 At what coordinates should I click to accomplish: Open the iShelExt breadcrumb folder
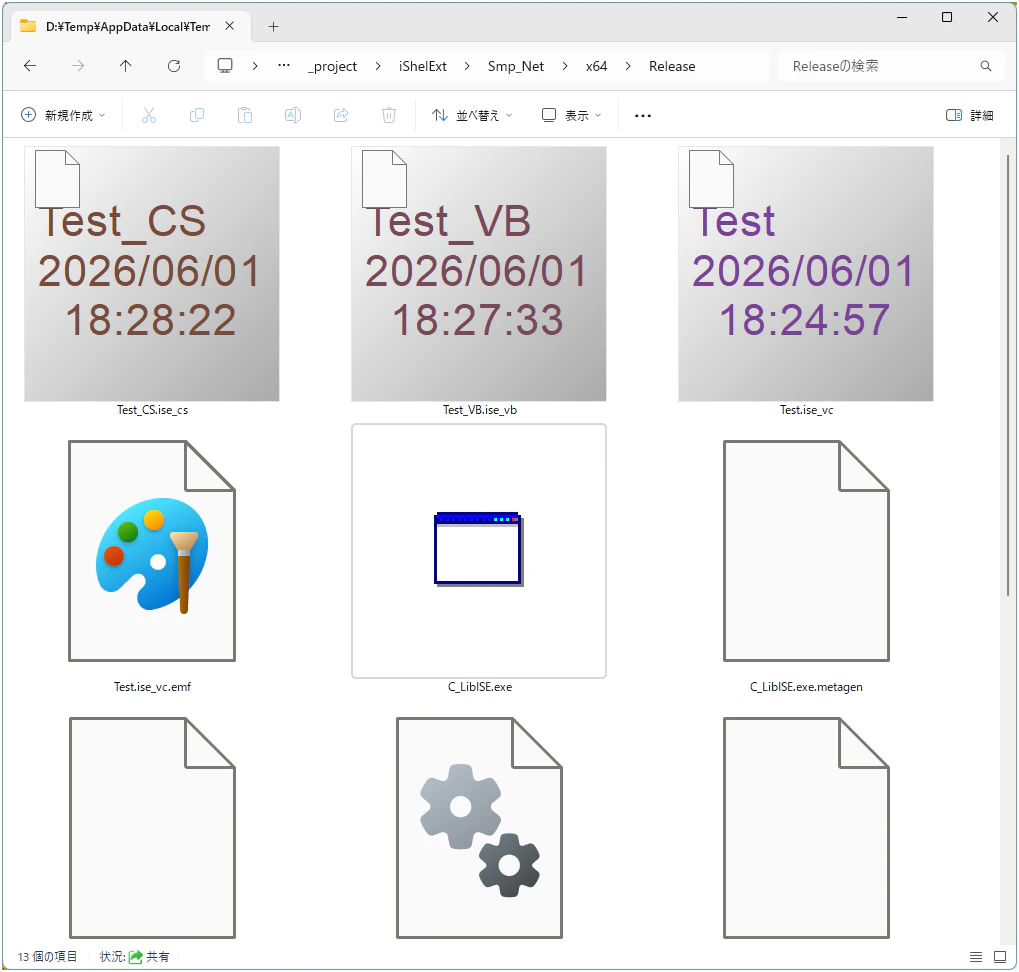[x=422, y=66]
